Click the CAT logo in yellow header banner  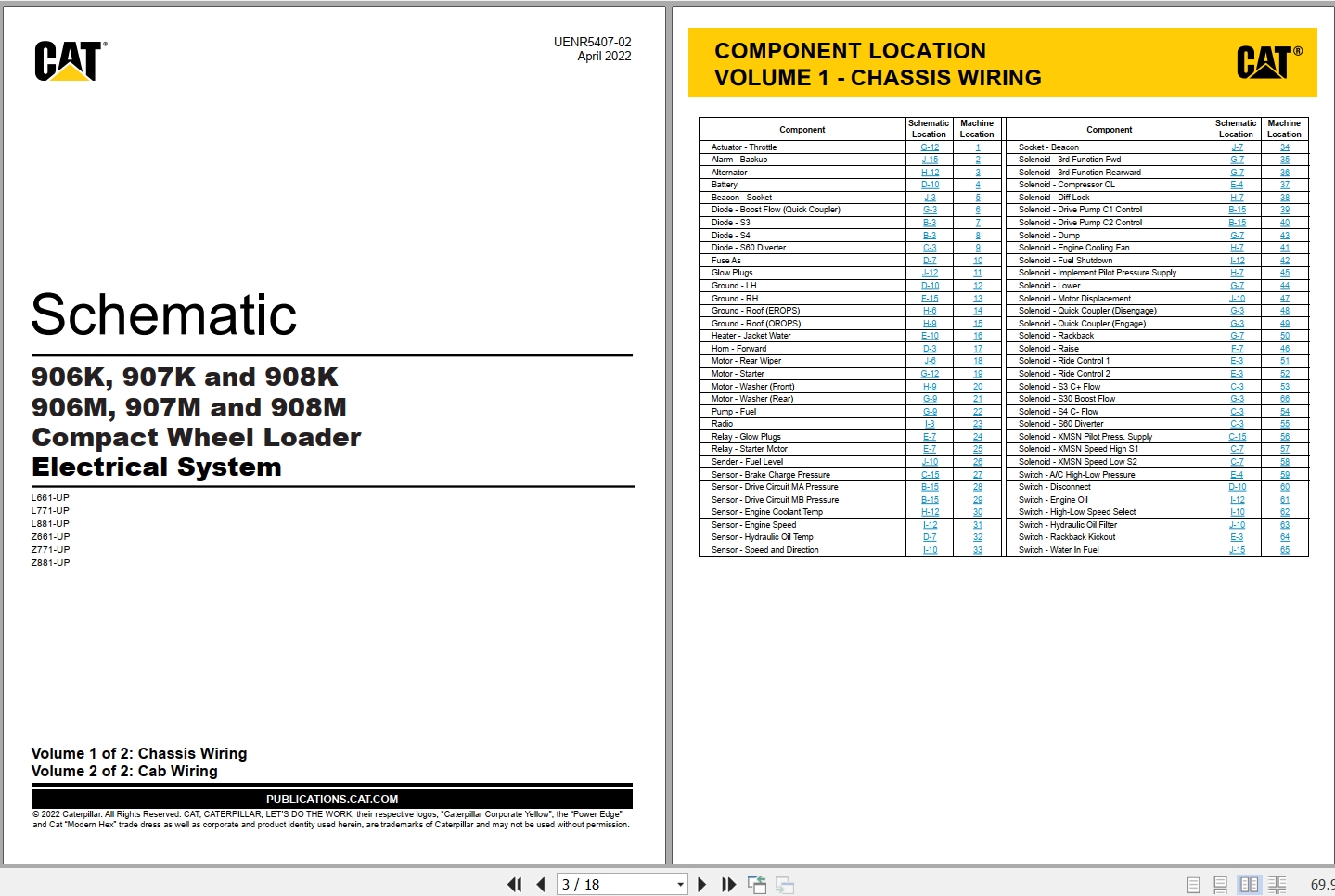pyautogui.click(x=1269, y=63)
